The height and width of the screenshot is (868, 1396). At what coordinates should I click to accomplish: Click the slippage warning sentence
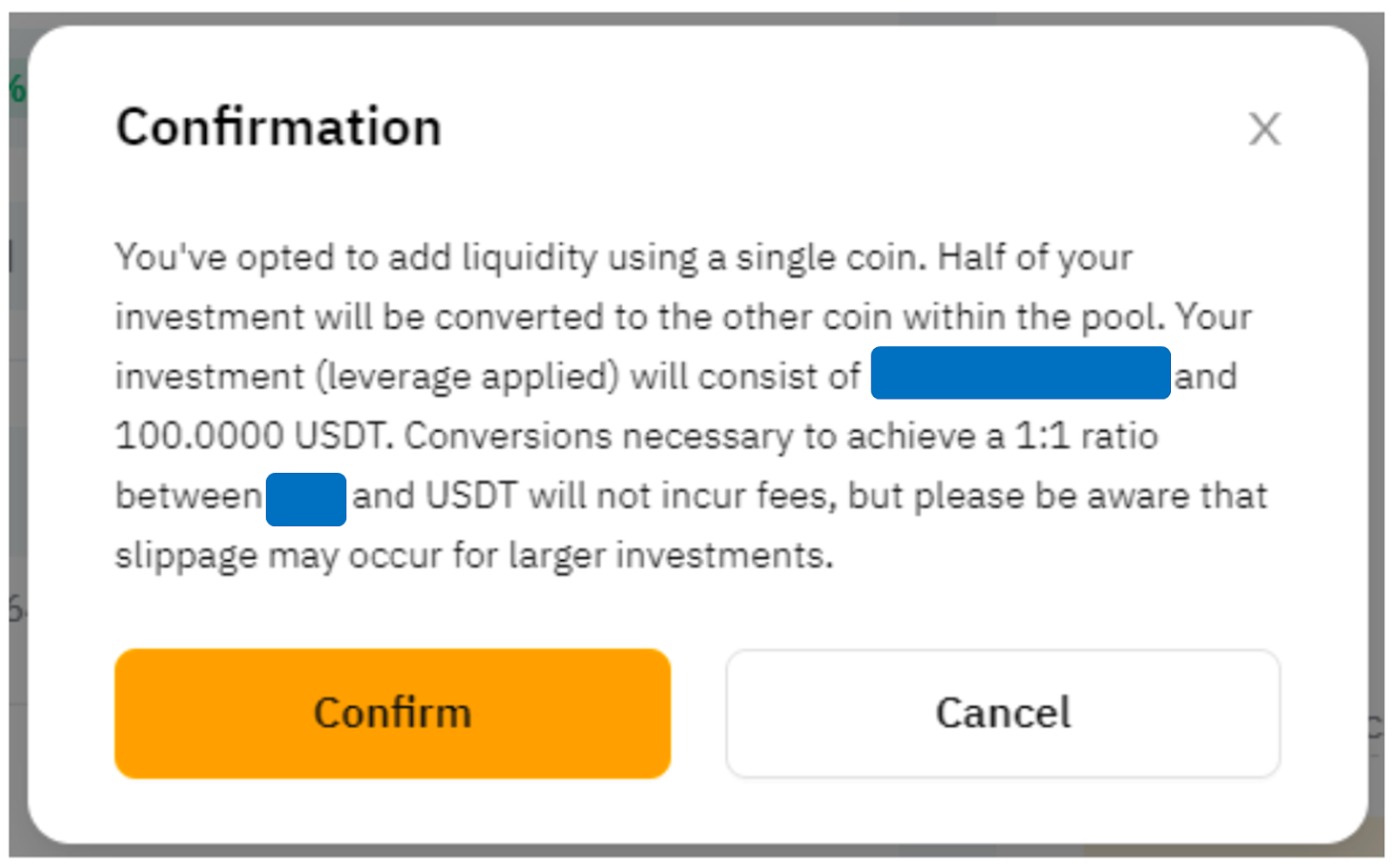click(475, 555)
